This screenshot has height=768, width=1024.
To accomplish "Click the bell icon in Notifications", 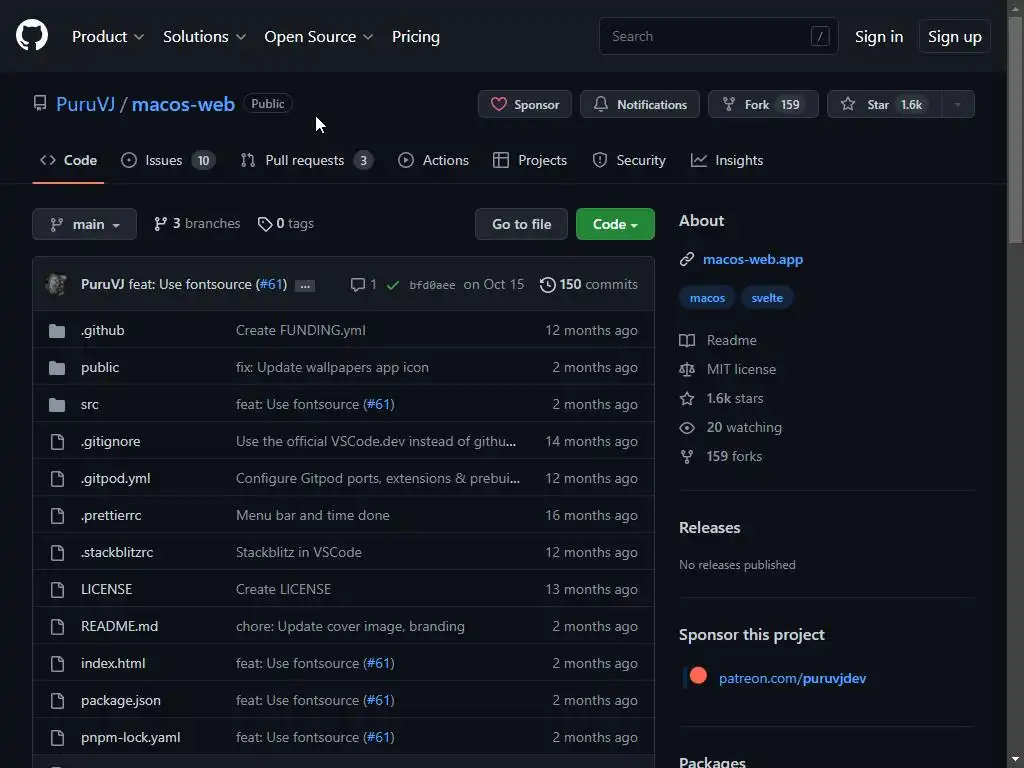I will (601, 104).
